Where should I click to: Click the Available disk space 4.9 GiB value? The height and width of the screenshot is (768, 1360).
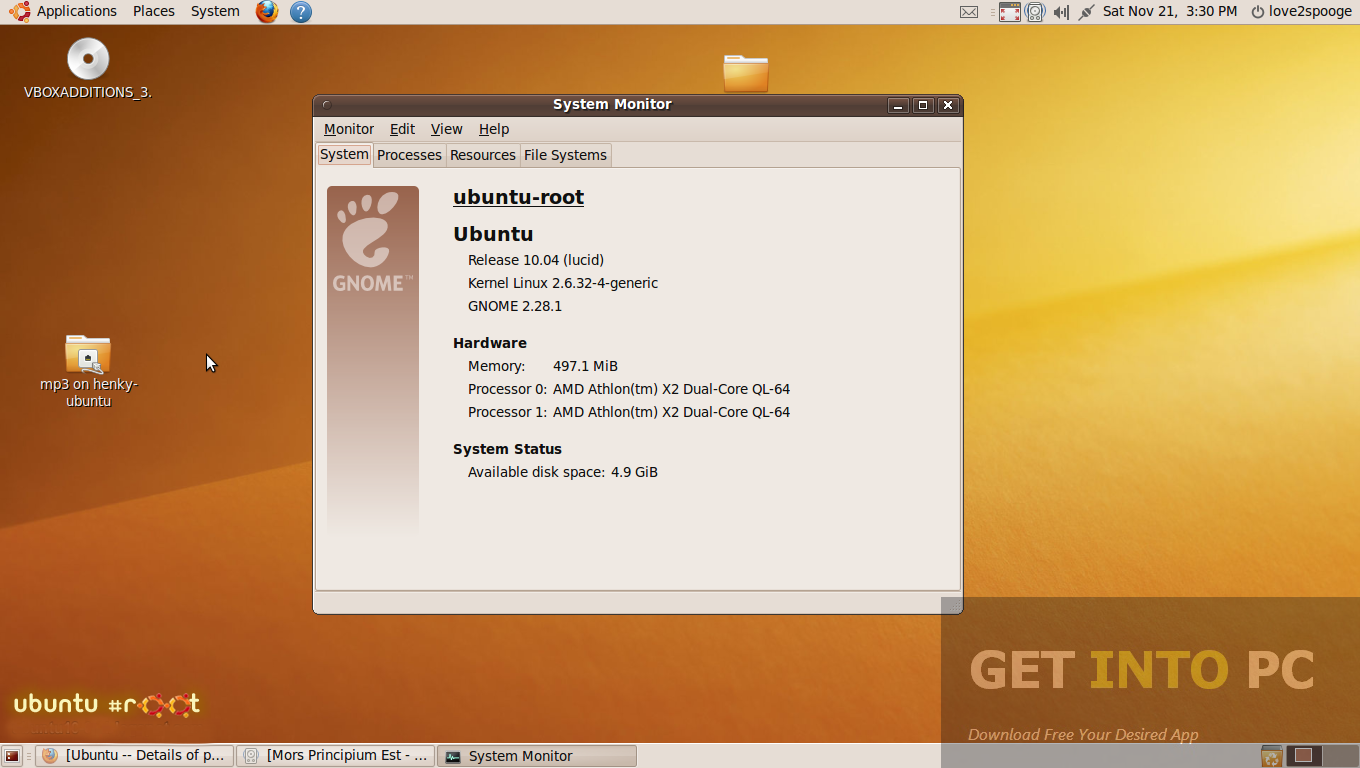coord(634,472)
